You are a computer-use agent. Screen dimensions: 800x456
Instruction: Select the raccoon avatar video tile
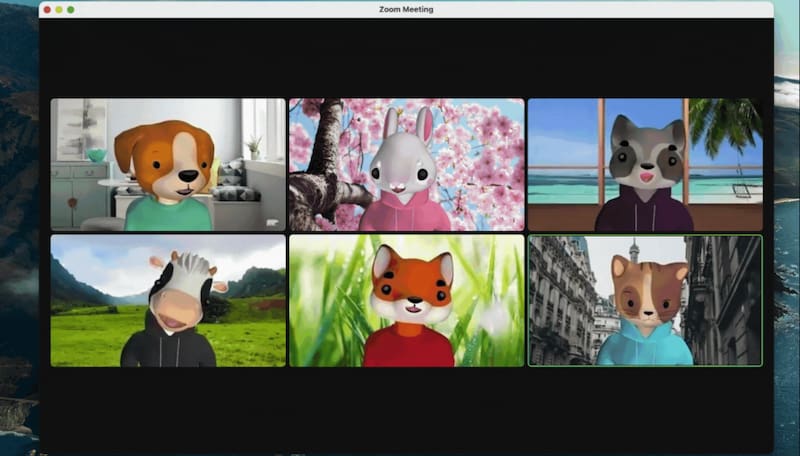pos(645,165)
